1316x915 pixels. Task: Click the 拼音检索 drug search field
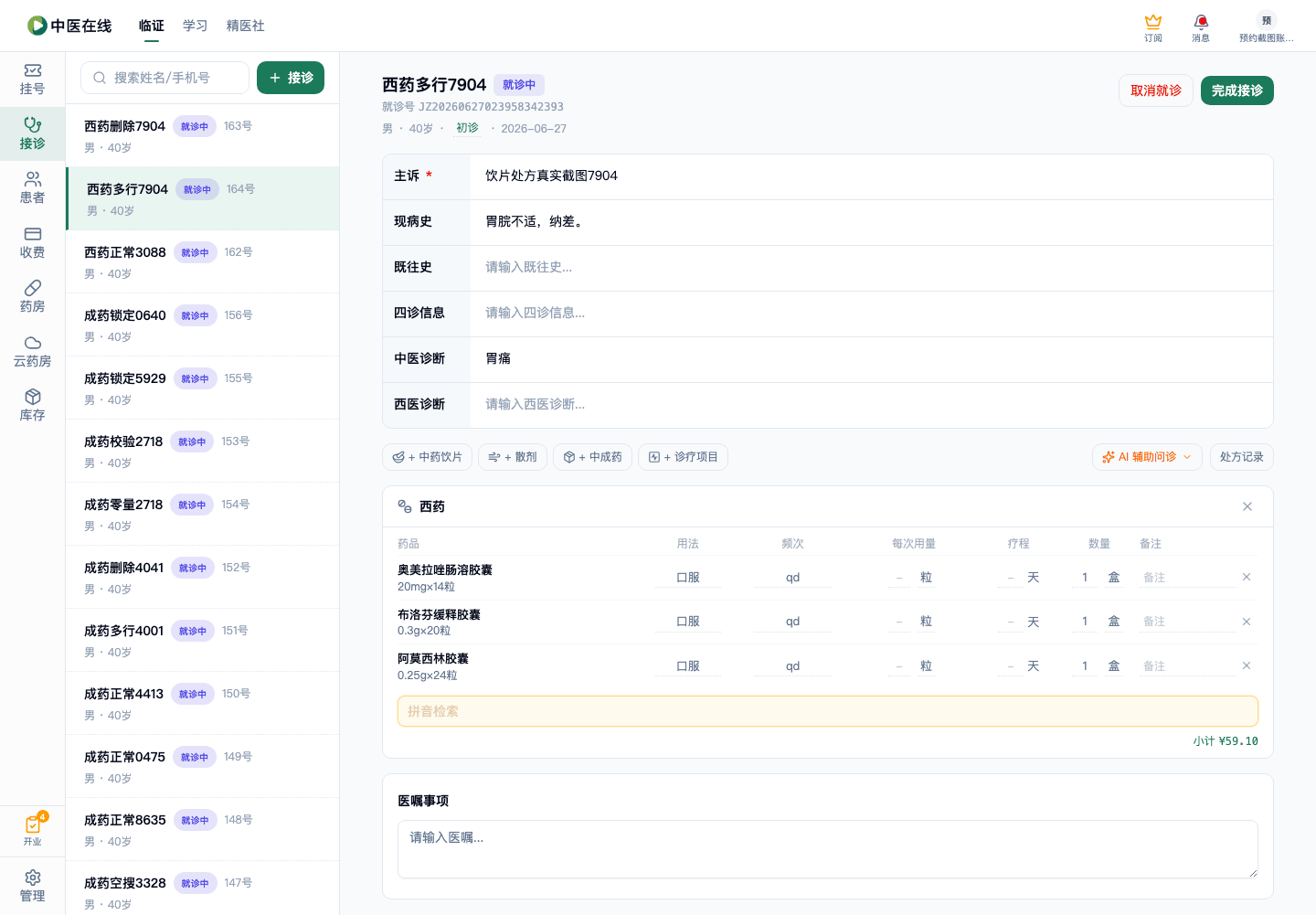tap(828, 711)
